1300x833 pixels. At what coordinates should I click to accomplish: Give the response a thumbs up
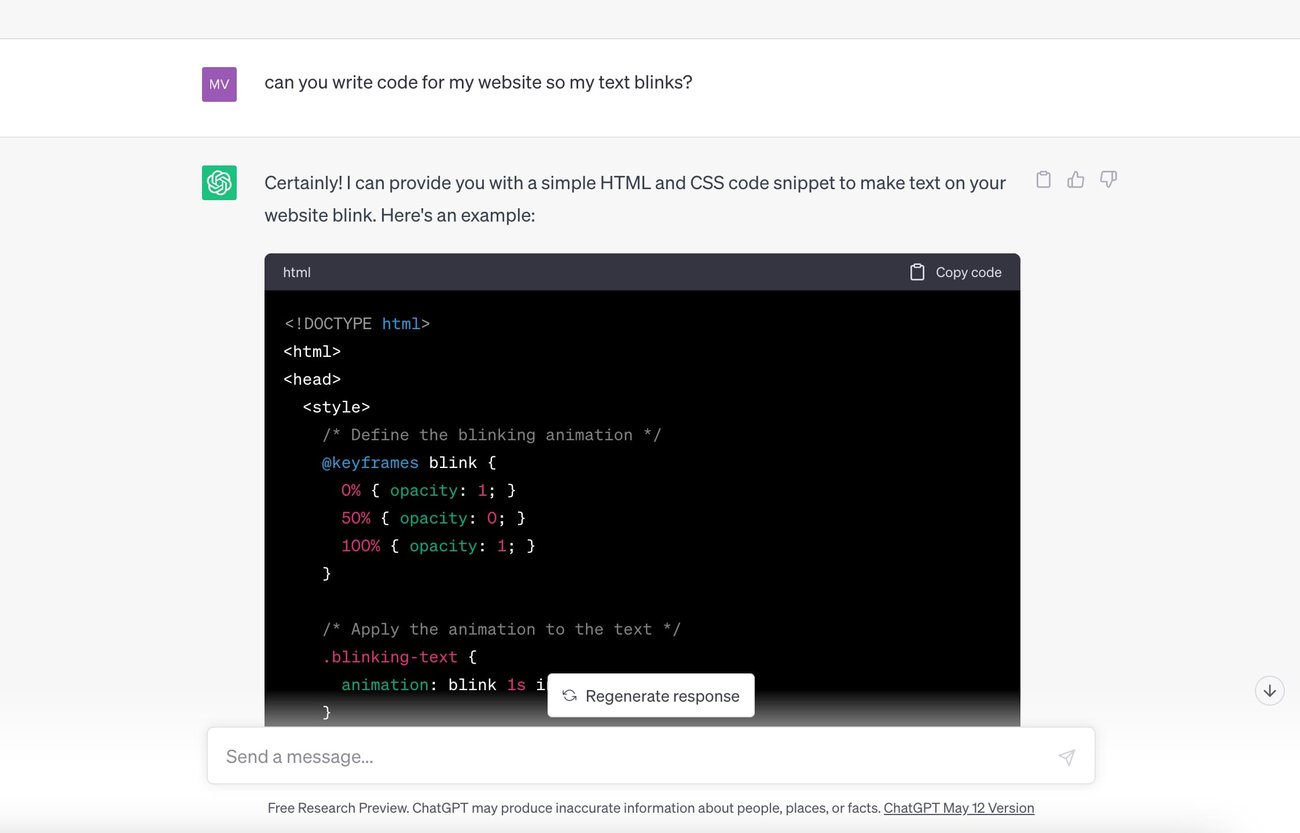[x=1075, y=179]
